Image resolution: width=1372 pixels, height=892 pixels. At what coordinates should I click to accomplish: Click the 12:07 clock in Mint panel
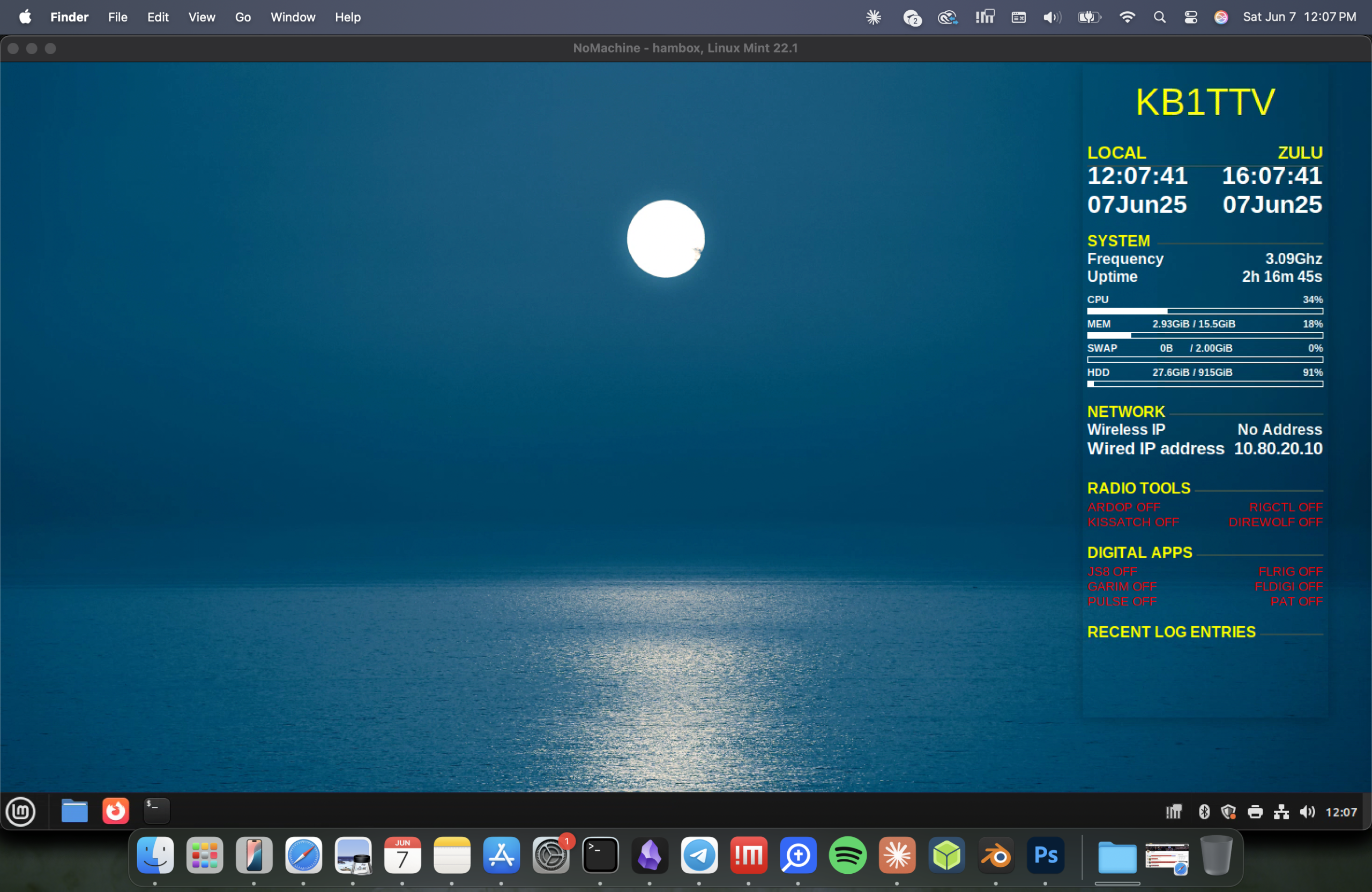(1341, 813)
